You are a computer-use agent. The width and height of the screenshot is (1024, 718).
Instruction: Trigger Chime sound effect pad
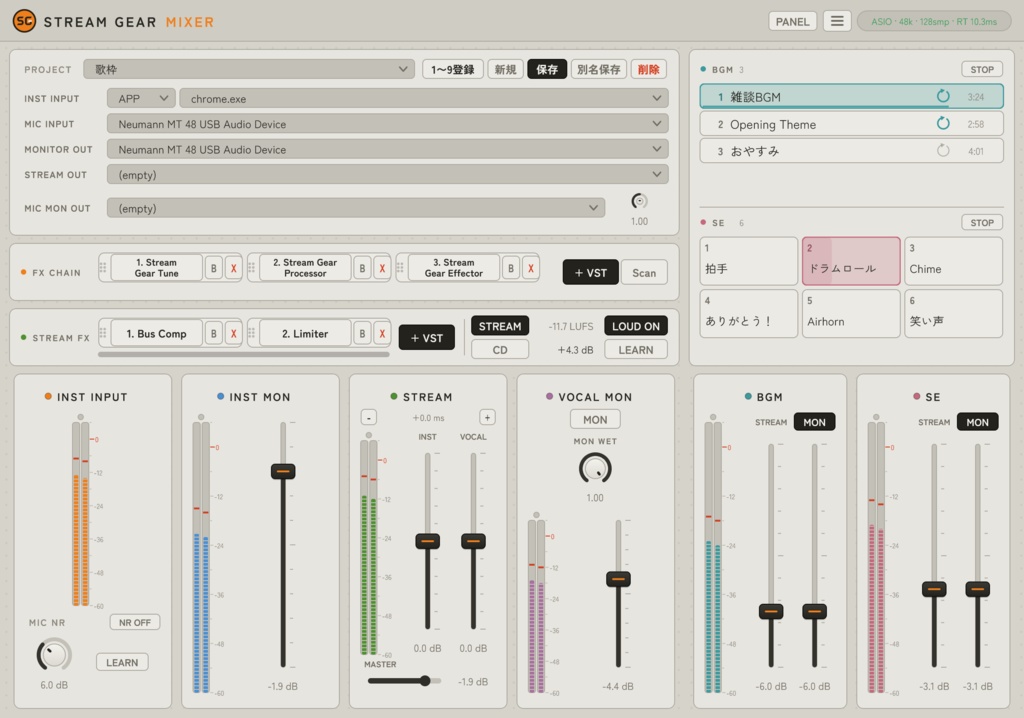[953, 261]
